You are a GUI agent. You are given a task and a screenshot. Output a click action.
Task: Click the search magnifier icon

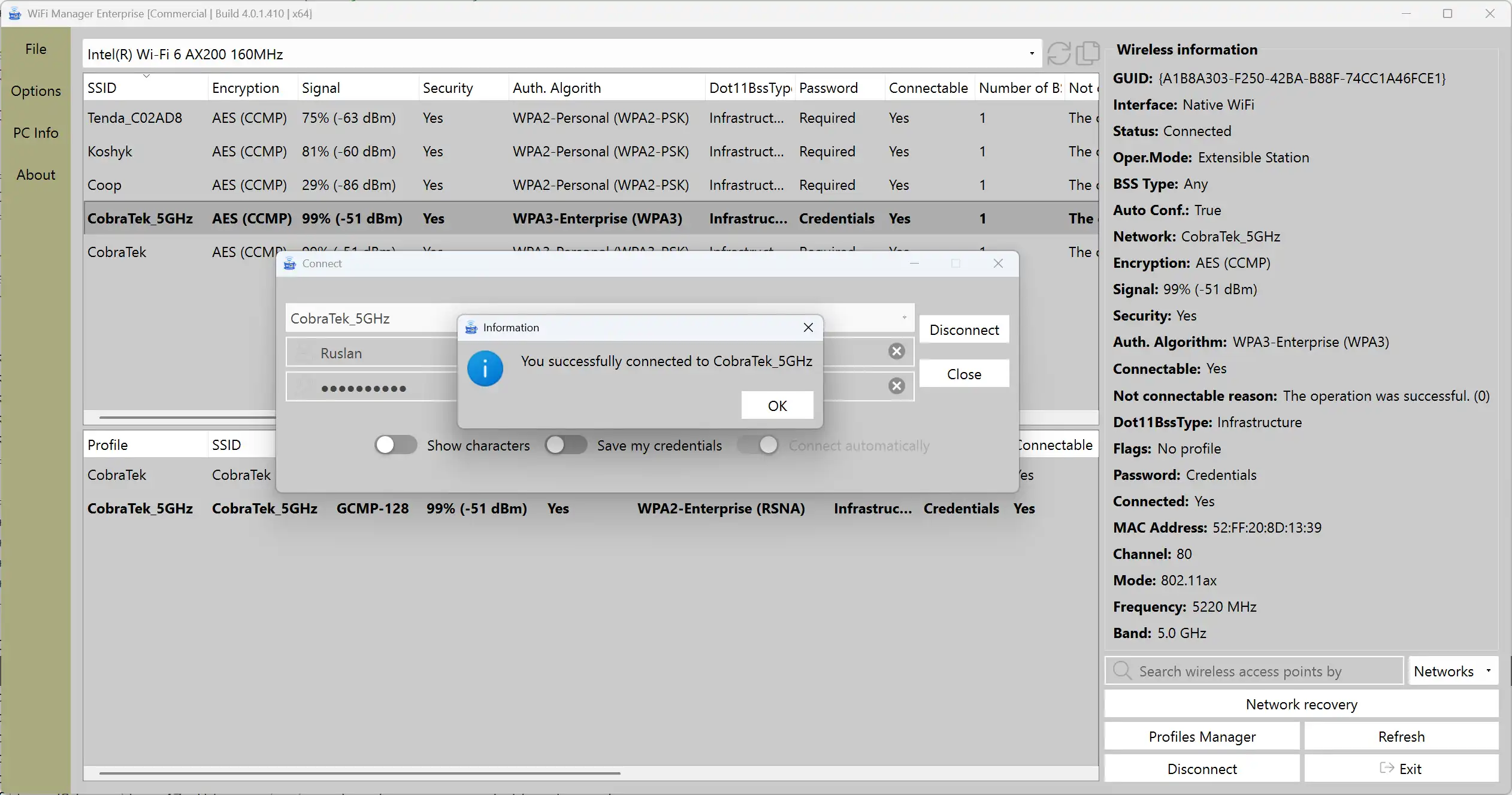pyautogui.click(x=1122, y=670)
